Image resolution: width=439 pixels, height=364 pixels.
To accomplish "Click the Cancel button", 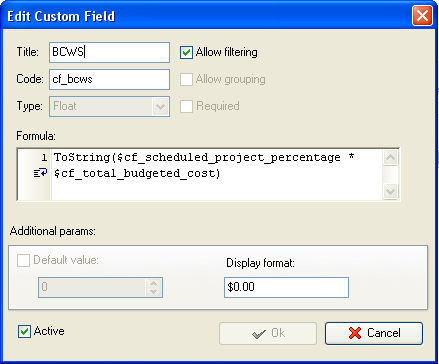I will [374, 333].
